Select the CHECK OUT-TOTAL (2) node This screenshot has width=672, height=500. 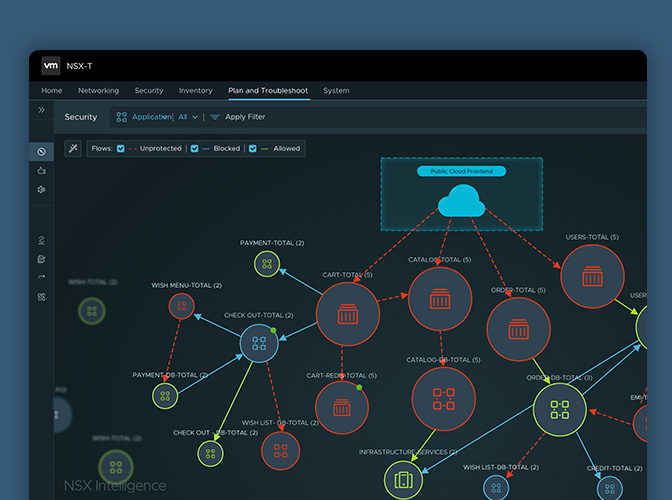tap(259, 344)
